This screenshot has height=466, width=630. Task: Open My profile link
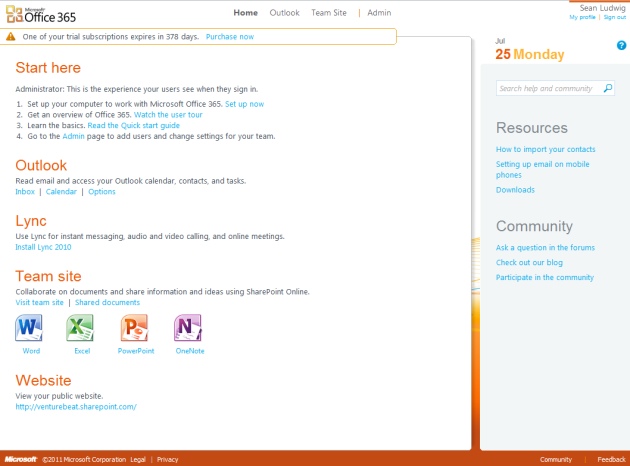click(x=582, y=17)
